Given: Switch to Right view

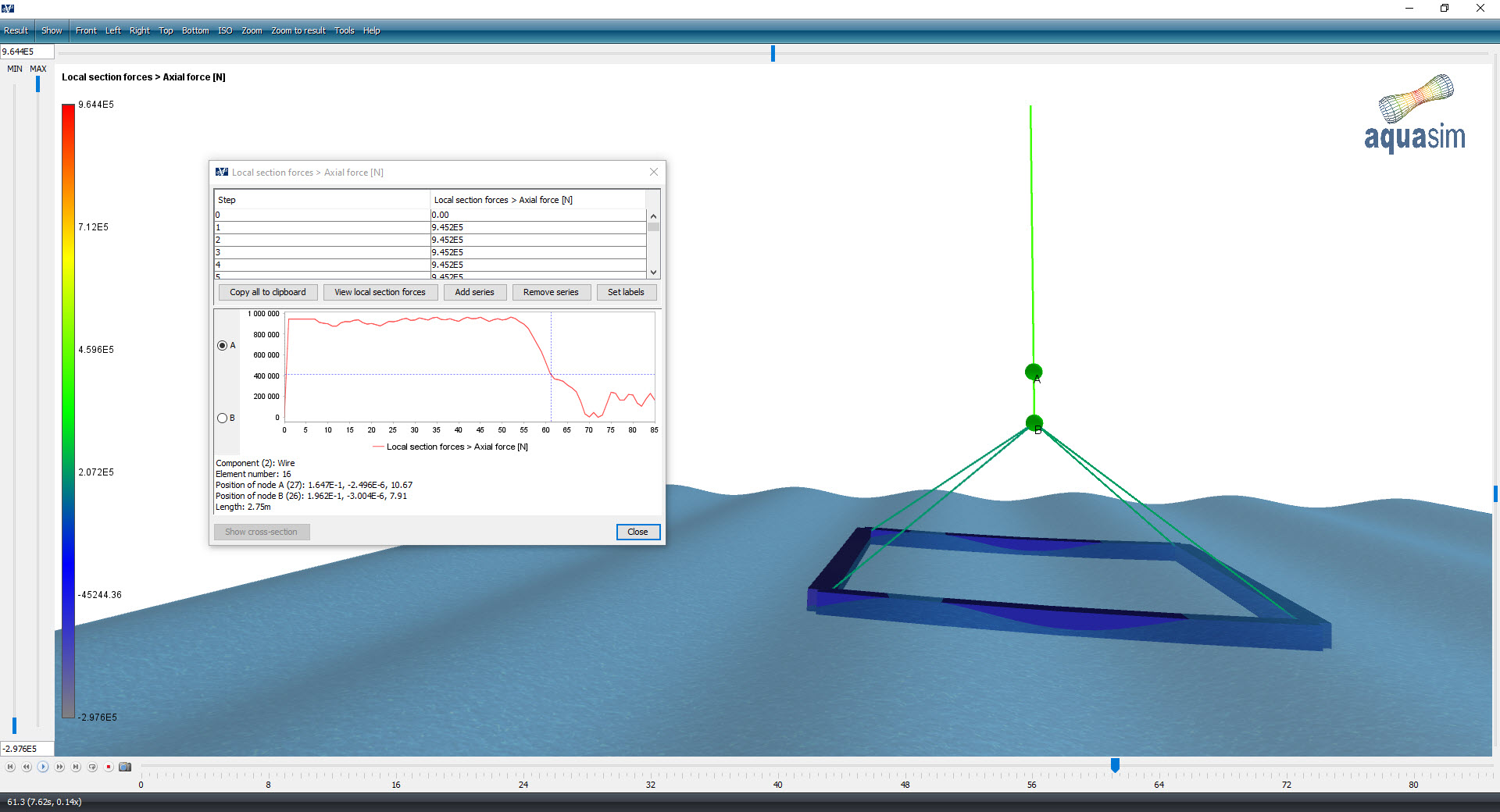Looking at the screenshot, I should [140, 30].
